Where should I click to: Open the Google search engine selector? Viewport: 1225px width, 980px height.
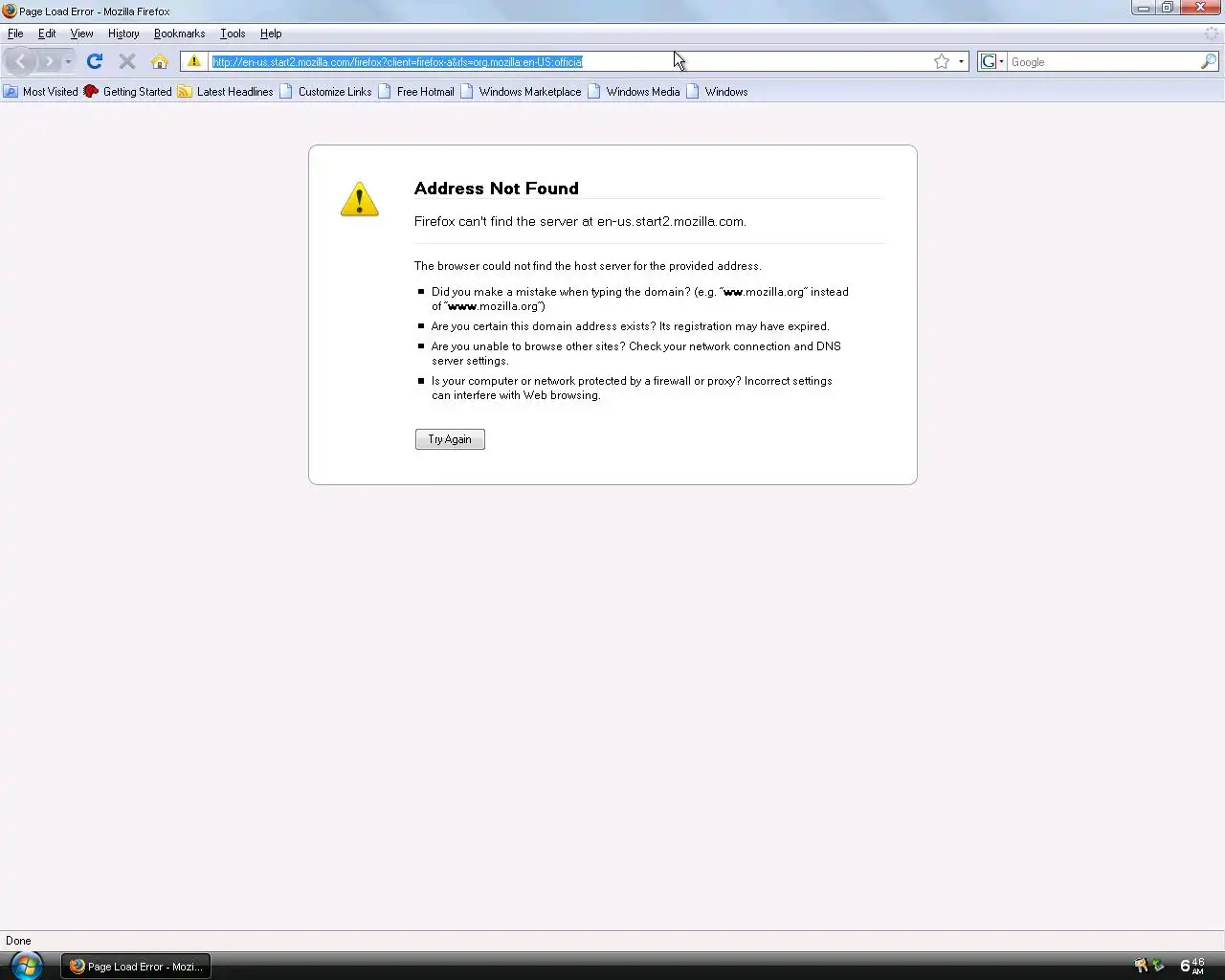(x=991, y=62)
